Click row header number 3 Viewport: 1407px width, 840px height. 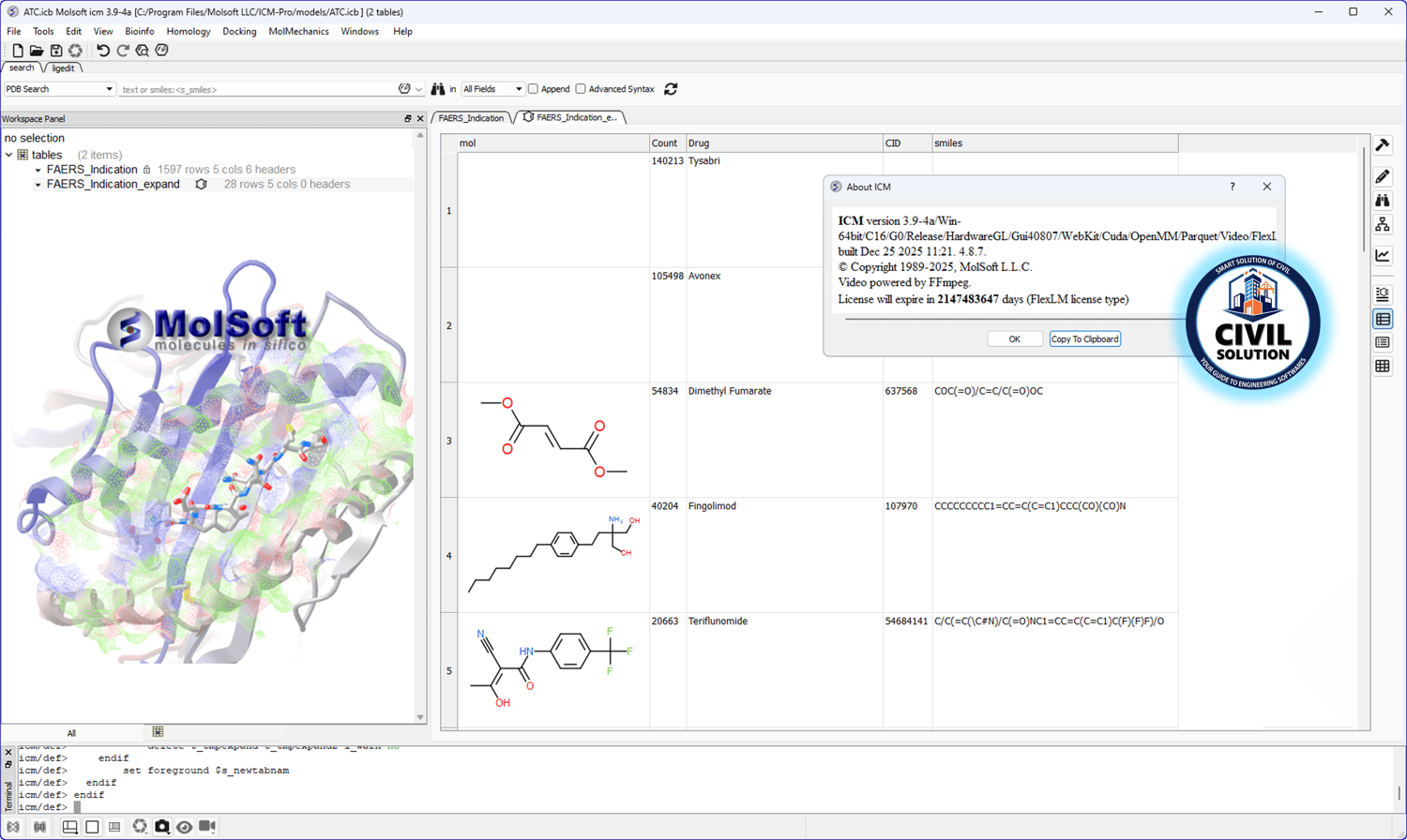click(449, 441)
